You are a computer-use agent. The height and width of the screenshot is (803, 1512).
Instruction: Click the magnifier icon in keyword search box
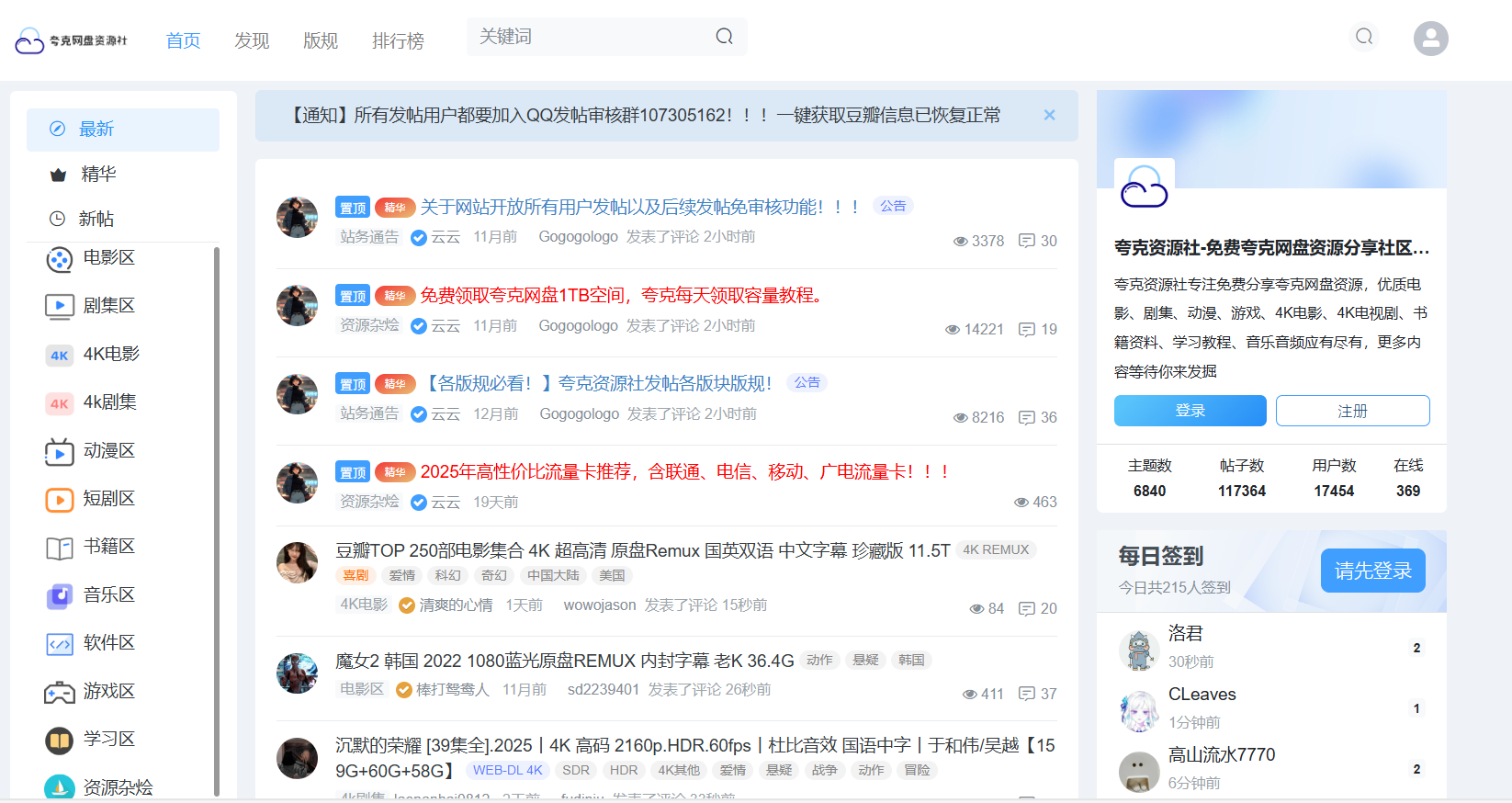click(x=724, y=37)
